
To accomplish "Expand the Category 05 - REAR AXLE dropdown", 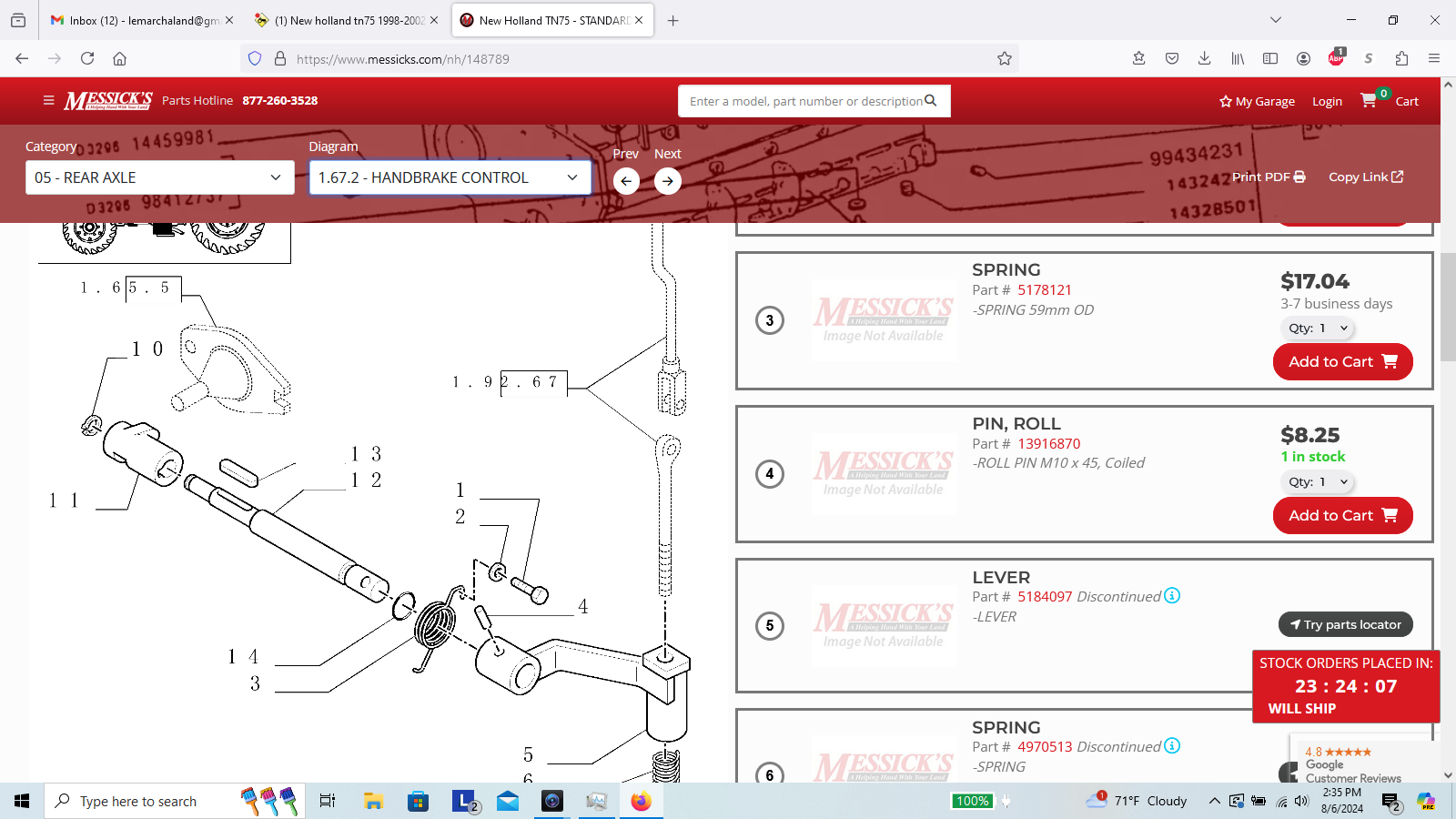I will [x=160, y=177].
